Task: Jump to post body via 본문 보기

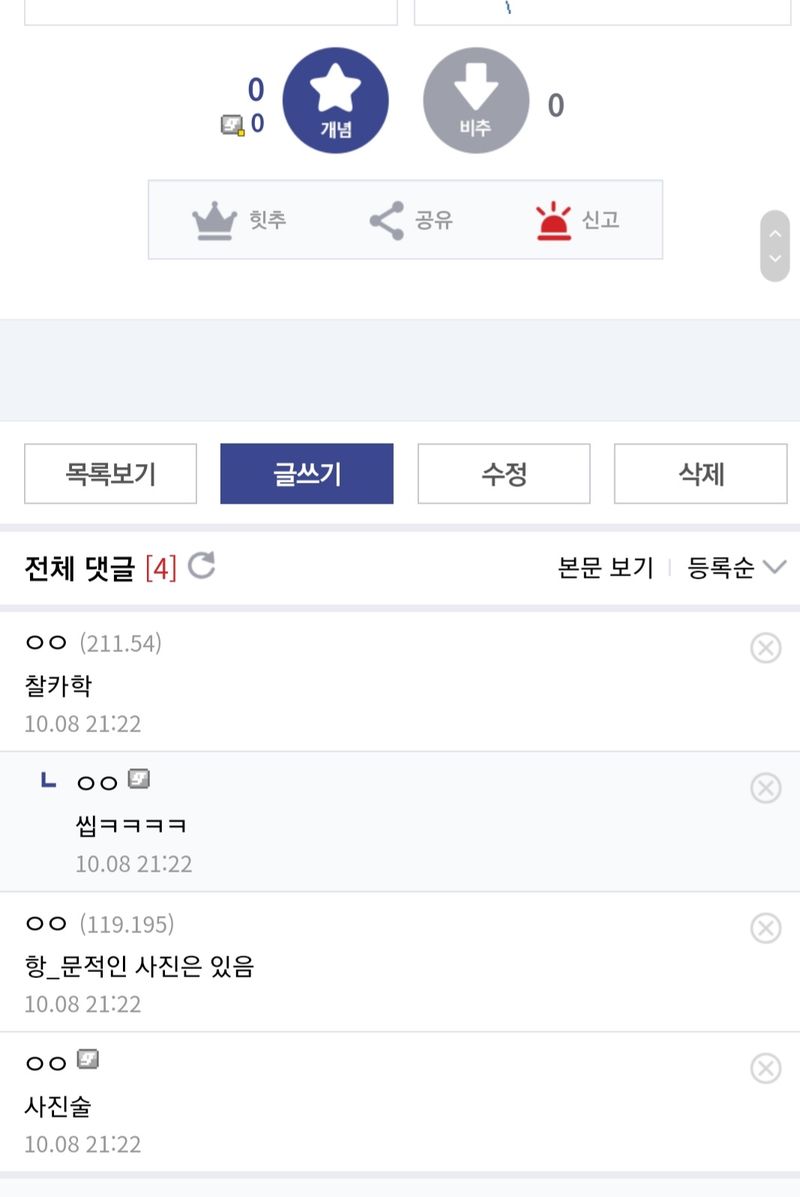Action: coord(605,568)
